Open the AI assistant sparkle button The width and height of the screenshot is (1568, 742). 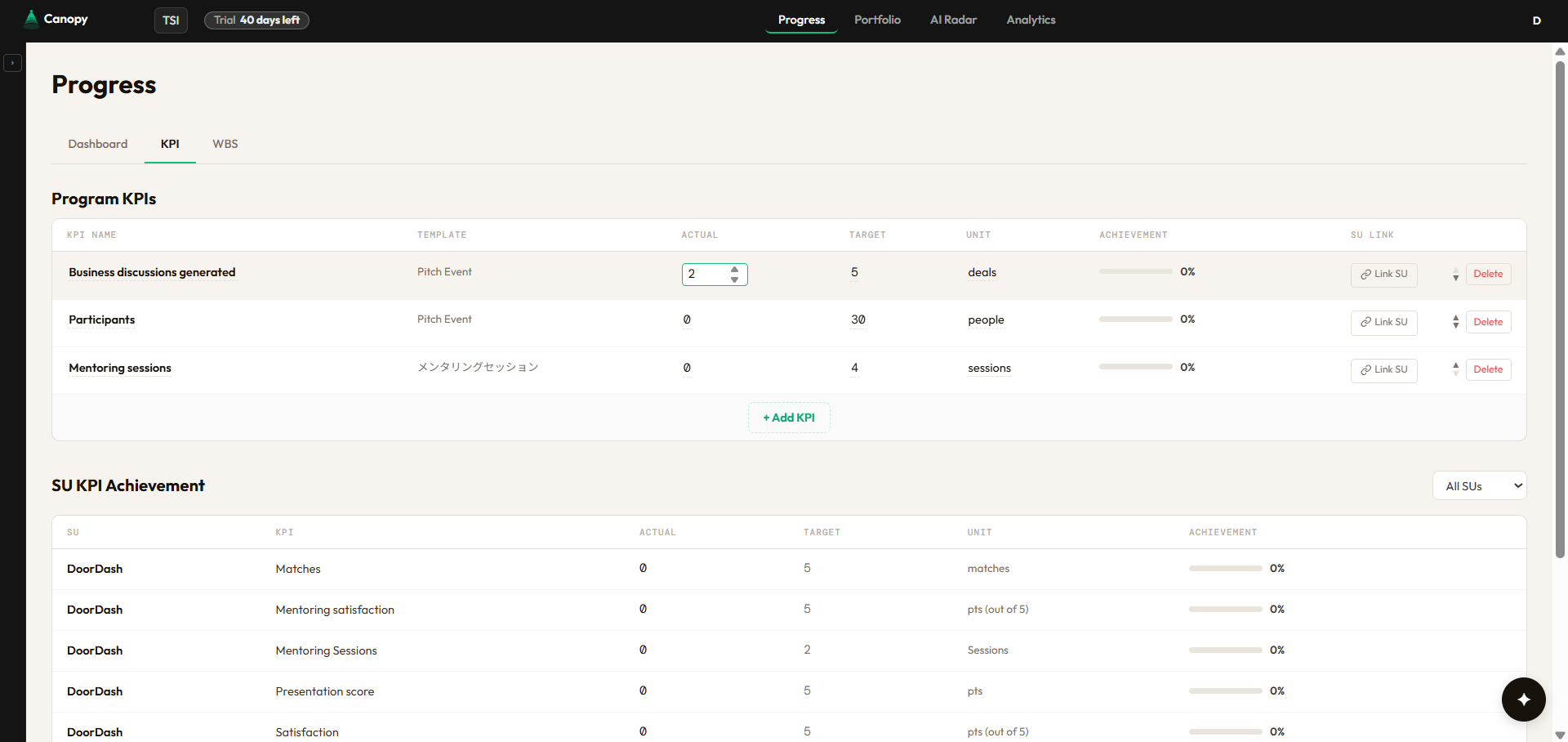[1523, 700]
